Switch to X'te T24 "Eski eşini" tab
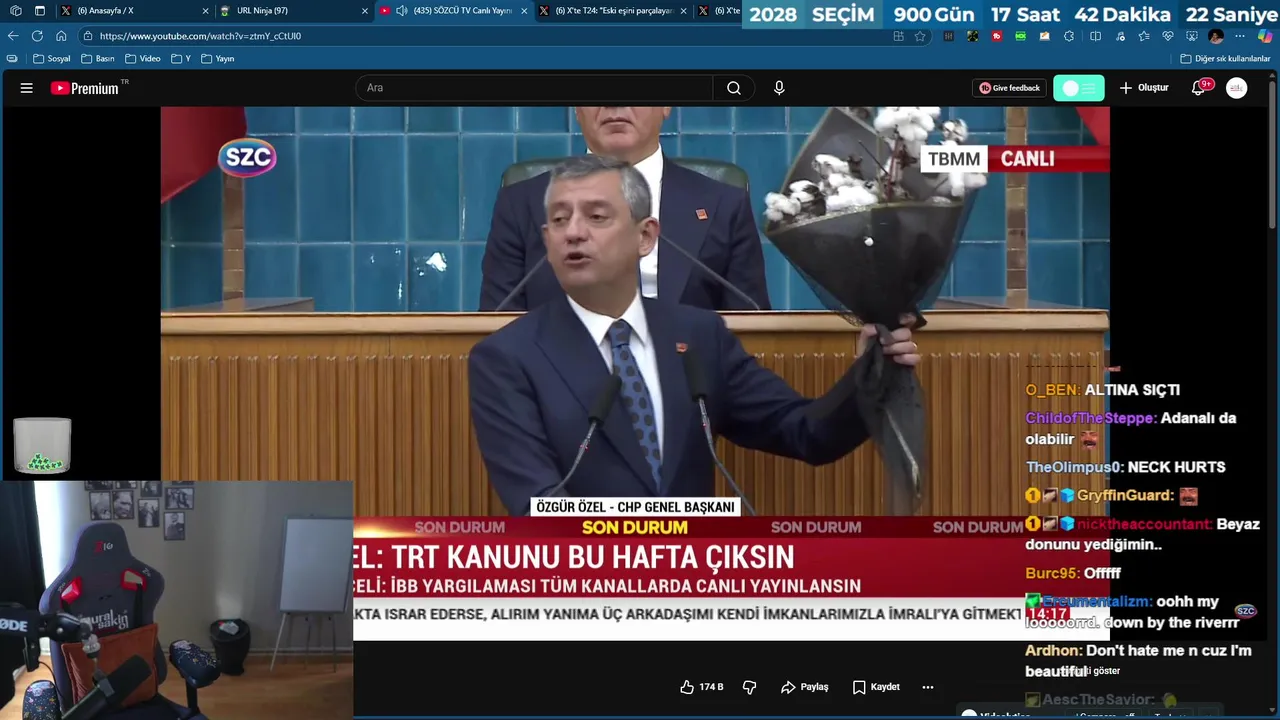 coord(612,11)
